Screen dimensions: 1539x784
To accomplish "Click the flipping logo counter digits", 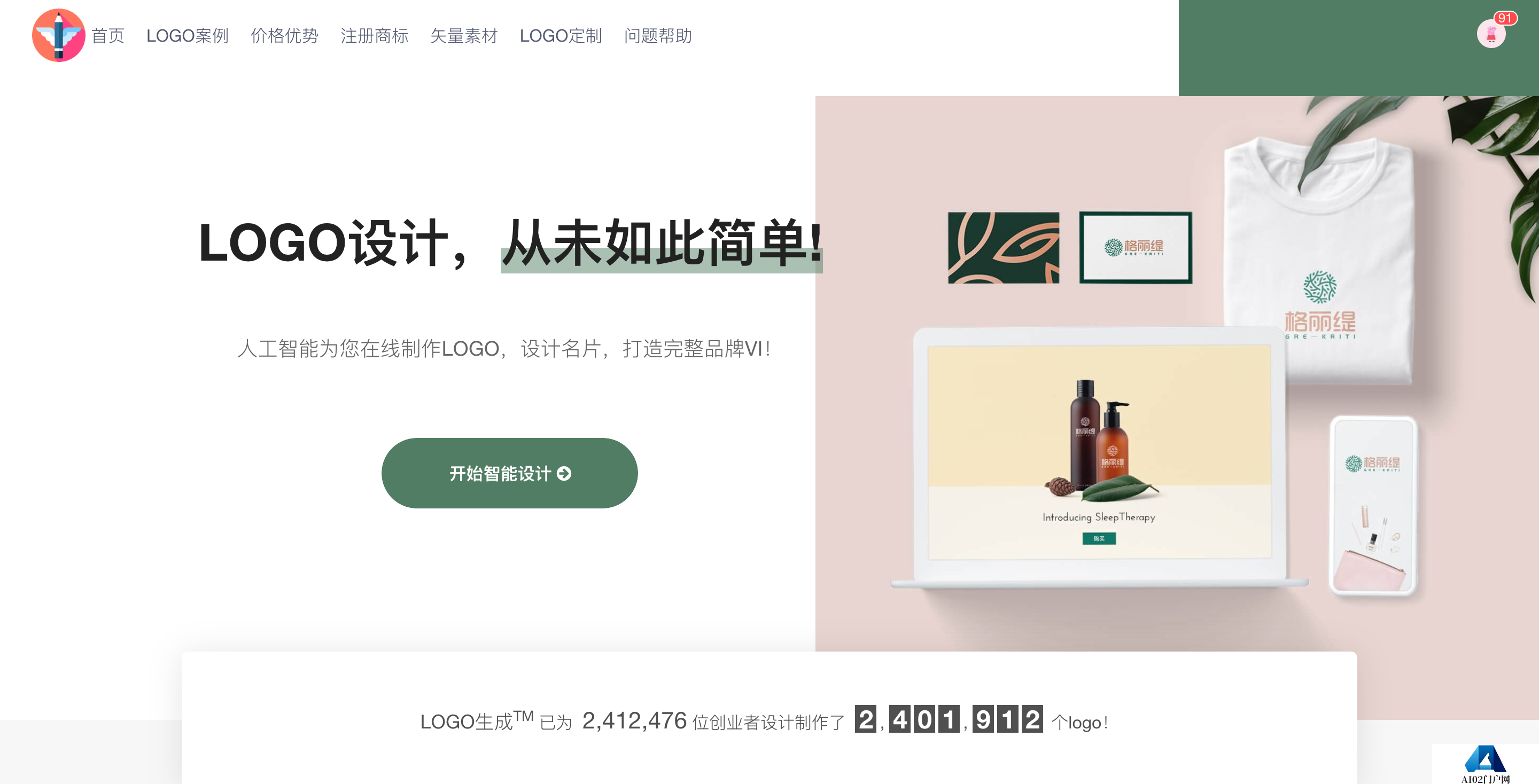I will pyautogui.click(x=949, y=719).
